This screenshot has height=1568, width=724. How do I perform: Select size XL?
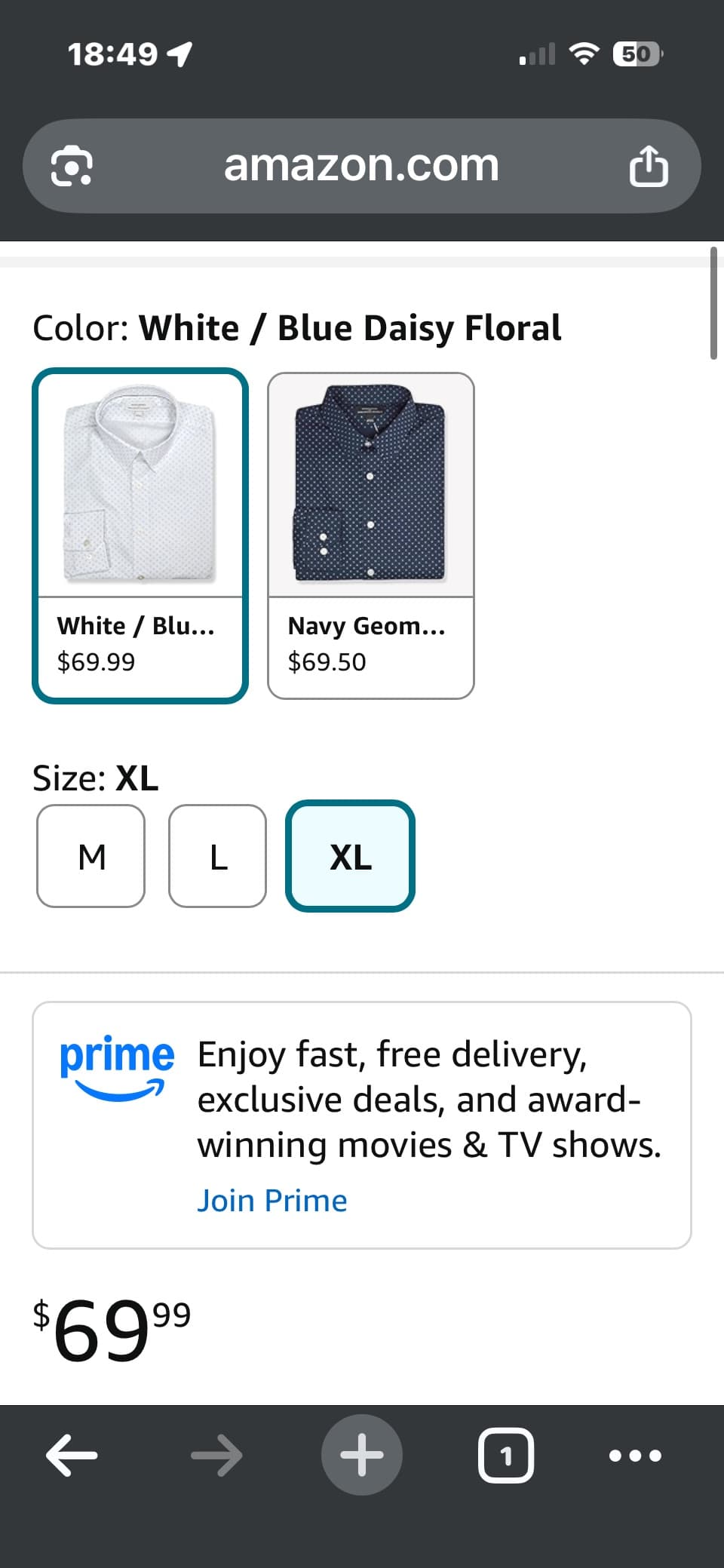click(x=351, y=856)
